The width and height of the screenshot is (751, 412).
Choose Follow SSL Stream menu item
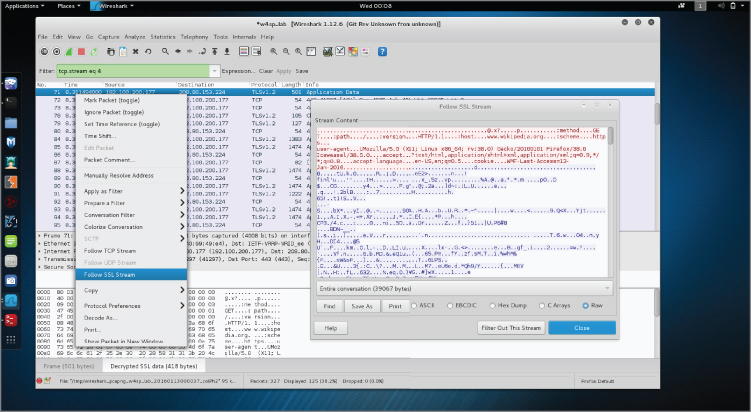[x=131, y=275]
